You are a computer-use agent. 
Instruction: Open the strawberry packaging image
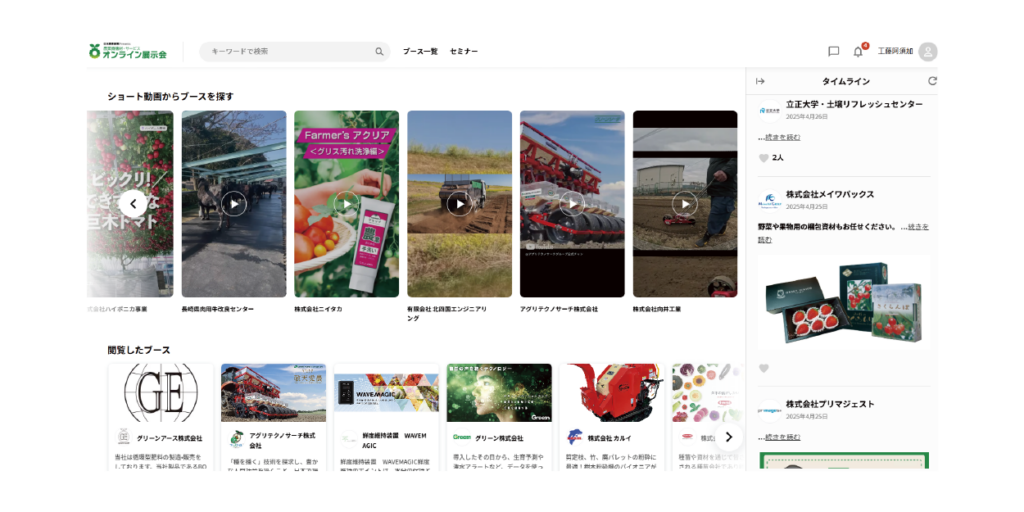(x=843, y=301)
